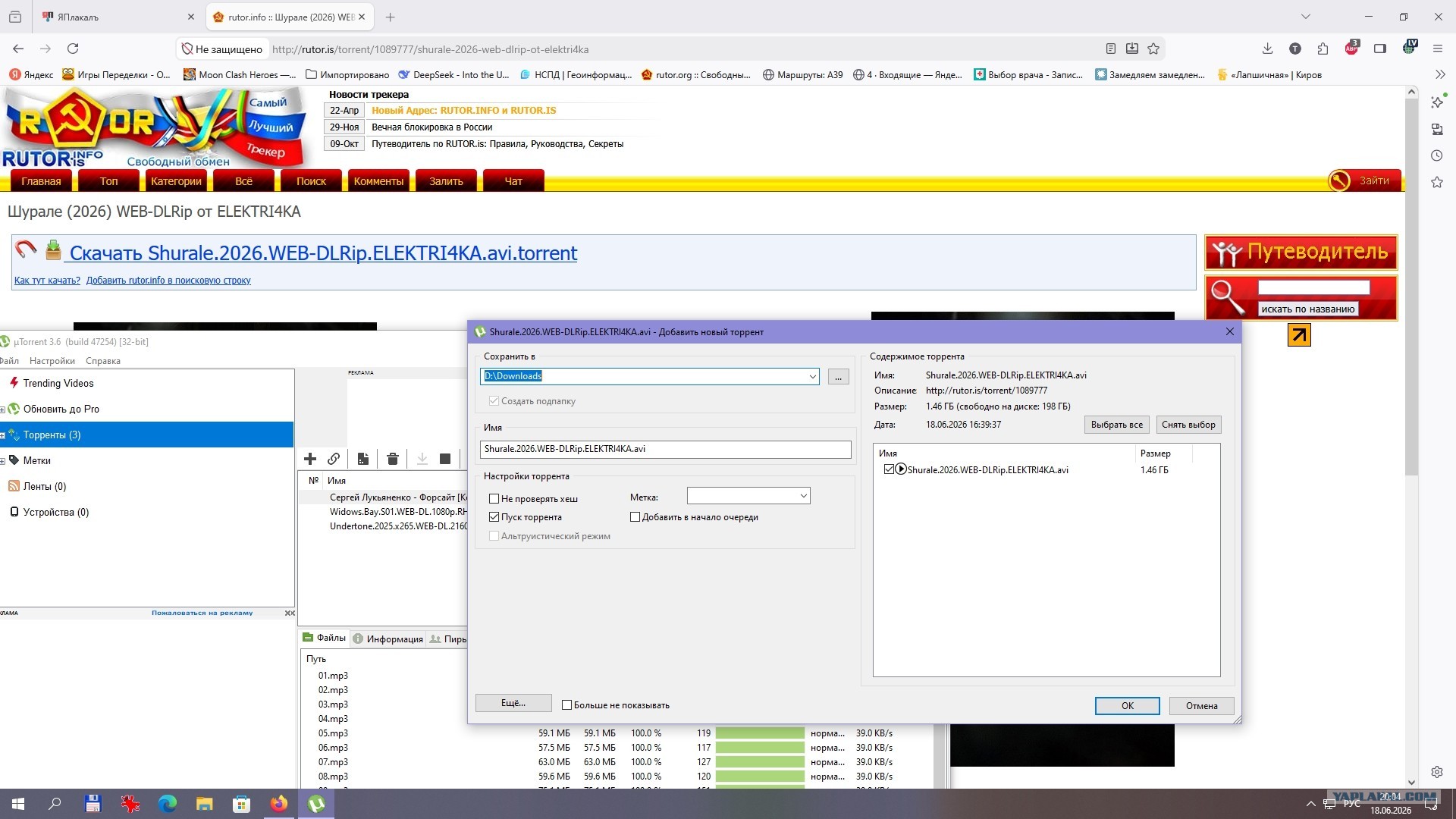Image resolution: width=1456 pixels, height=819 pixels.
Task: Open the save path D:\Downloads dropdown
Action: pyautogui.click(x=812, y=376)
